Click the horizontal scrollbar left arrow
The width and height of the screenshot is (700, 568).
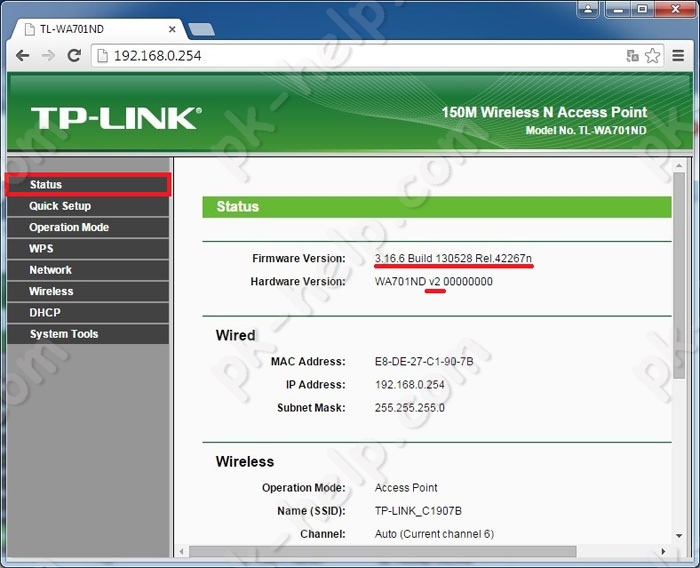[181, 551]
